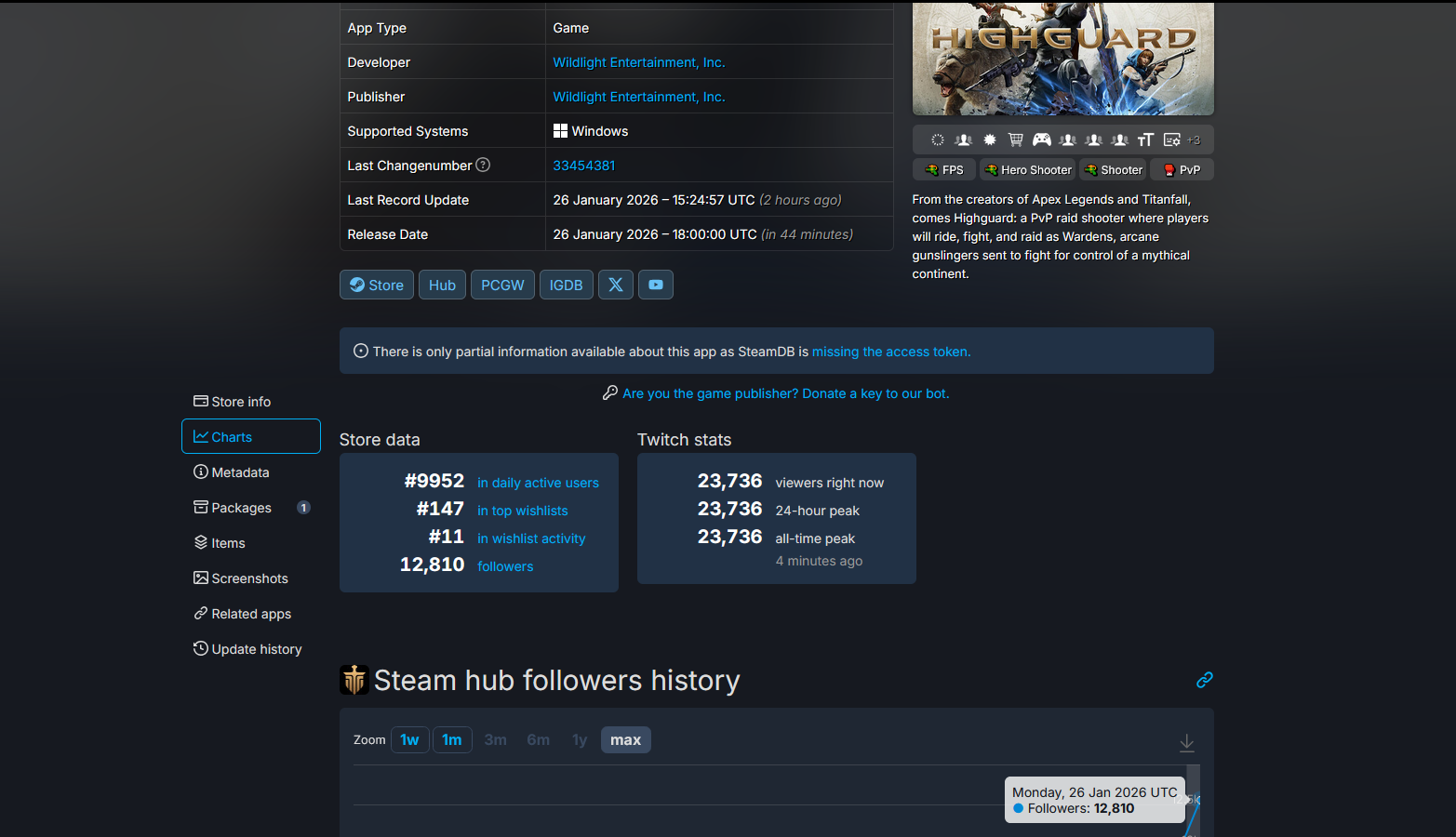
Task: Set chart zoom to 1y
Action: (x=580, y=739)
